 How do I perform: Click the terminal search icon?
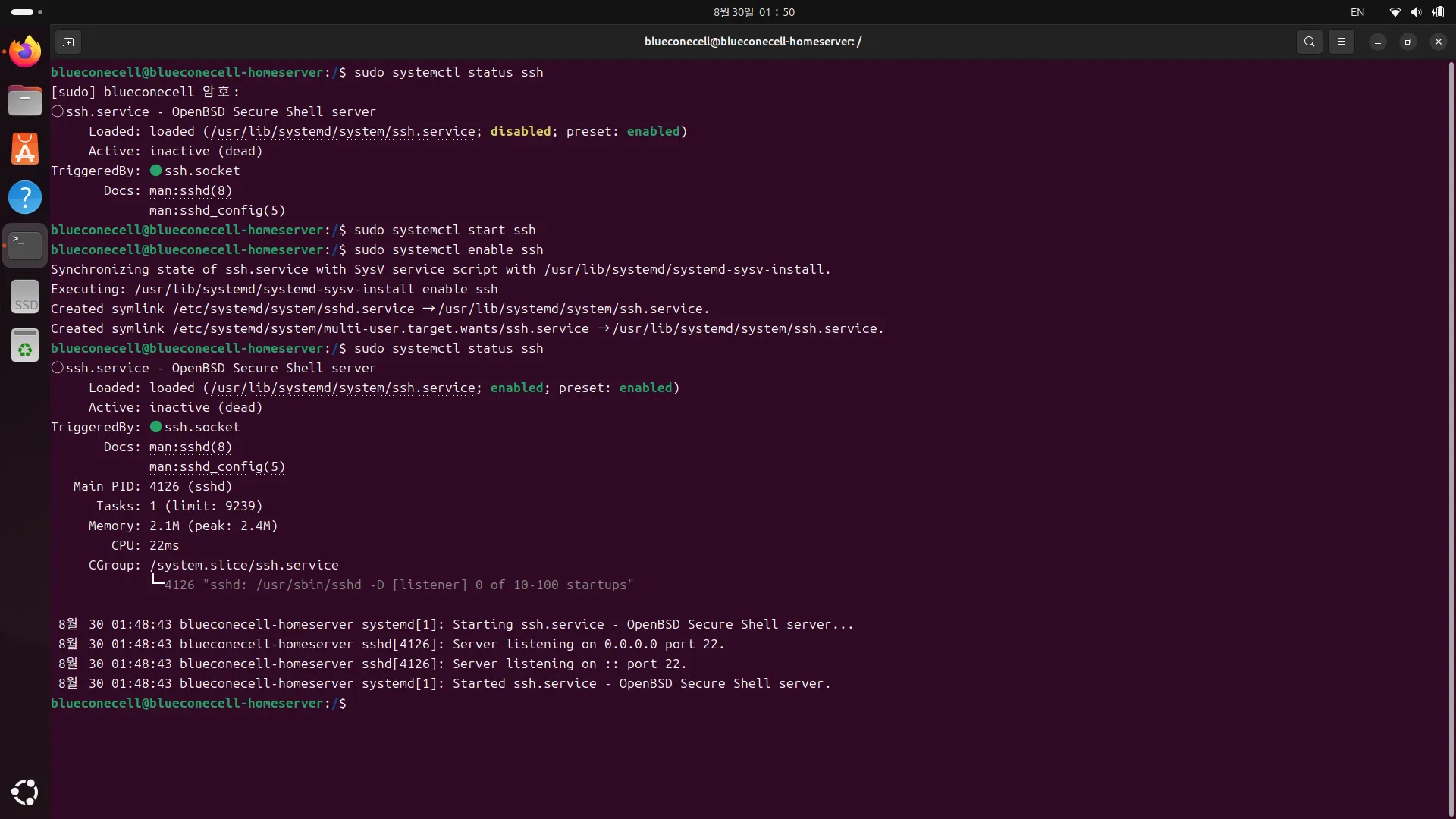(1309, 42)
